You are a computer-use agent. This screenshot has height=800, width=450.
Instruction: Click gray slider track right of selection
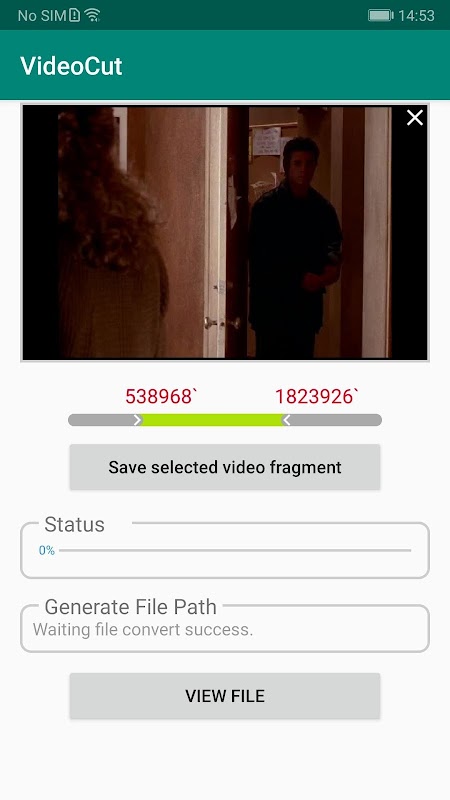click(x=336, y=420)
